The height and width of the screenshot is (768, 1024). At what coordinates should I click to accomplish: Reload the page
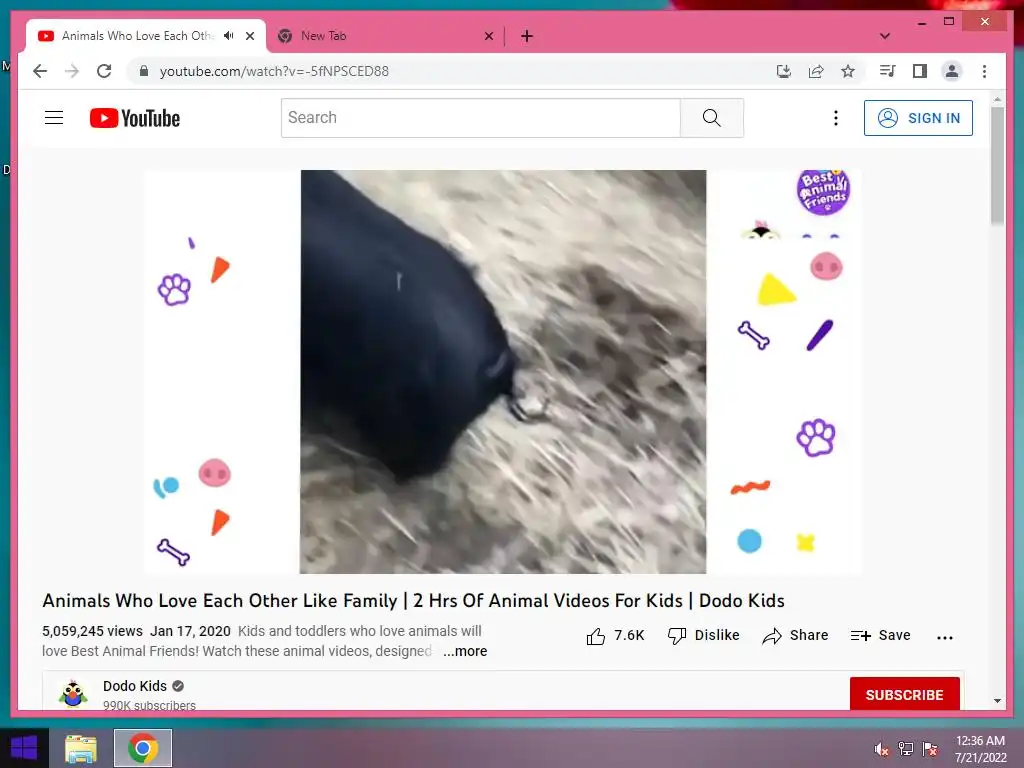pos(104,71)
